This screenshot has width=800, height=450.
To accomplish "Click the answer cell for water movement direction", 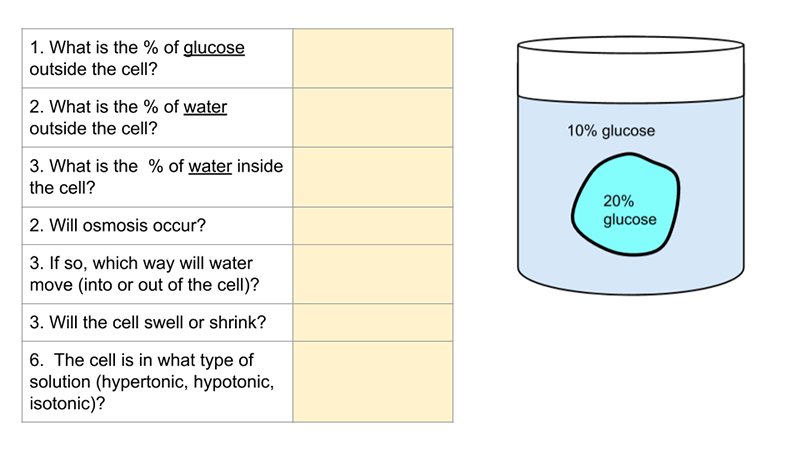I will [372, 273].
